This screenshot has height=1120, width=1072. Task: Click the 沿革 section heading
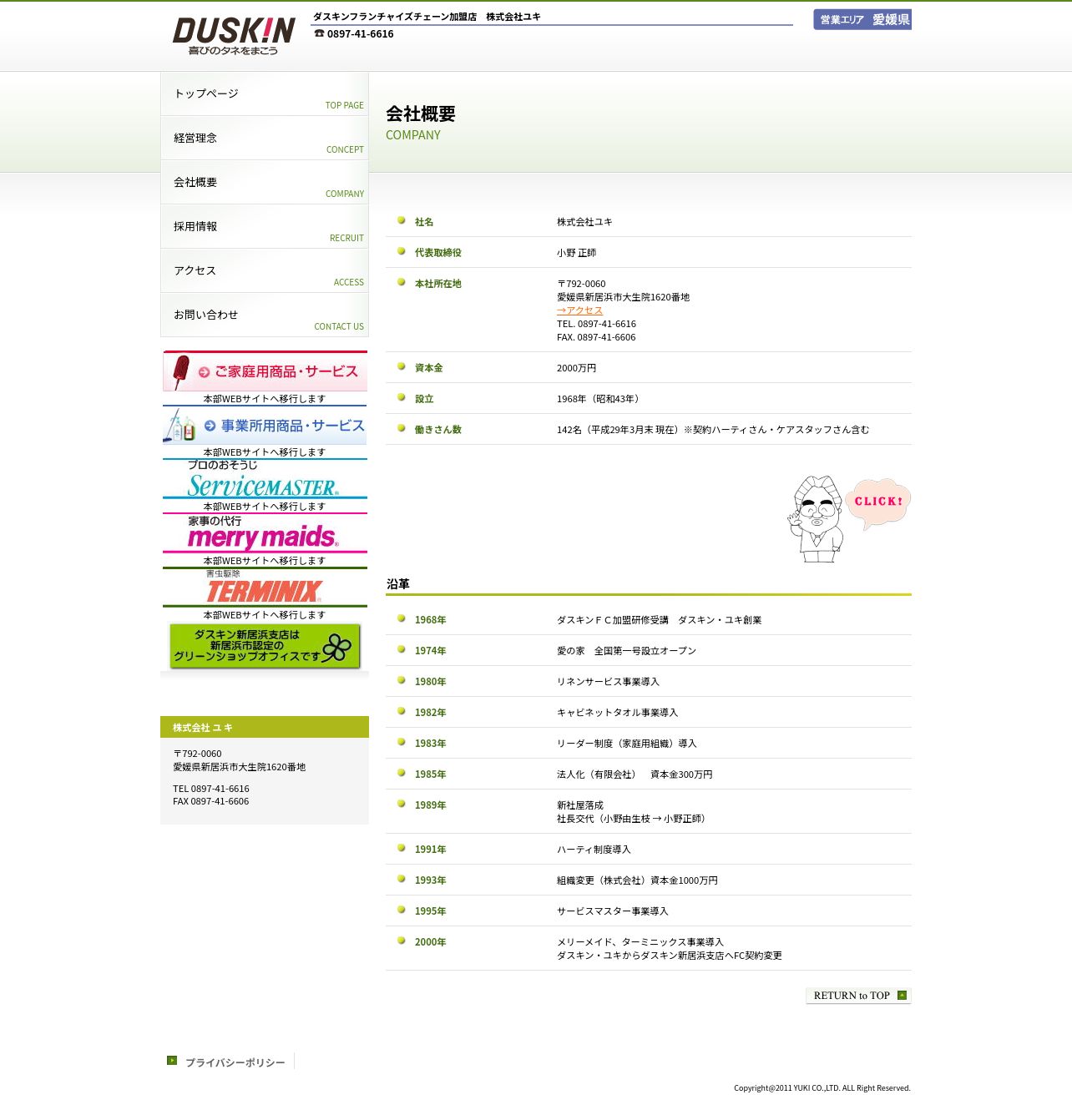[x=397, y=584]
